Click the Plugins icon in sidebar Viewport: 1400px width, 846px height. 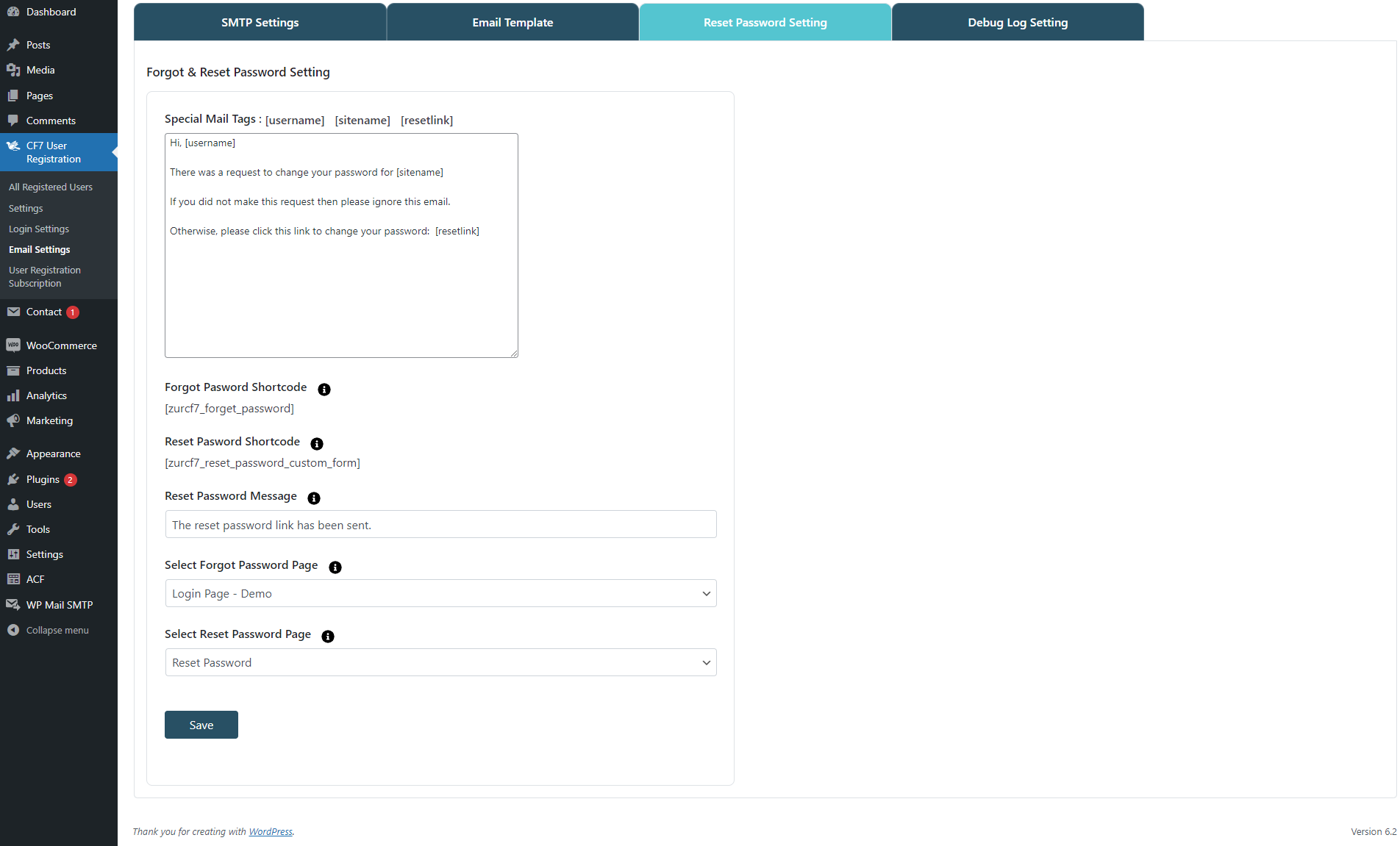13,479
